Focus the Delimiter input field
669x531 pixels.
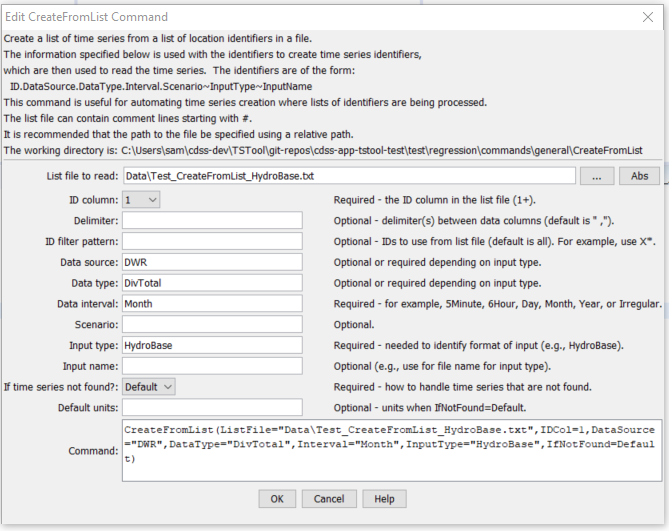pyautogui.click(x=212, y=221)
